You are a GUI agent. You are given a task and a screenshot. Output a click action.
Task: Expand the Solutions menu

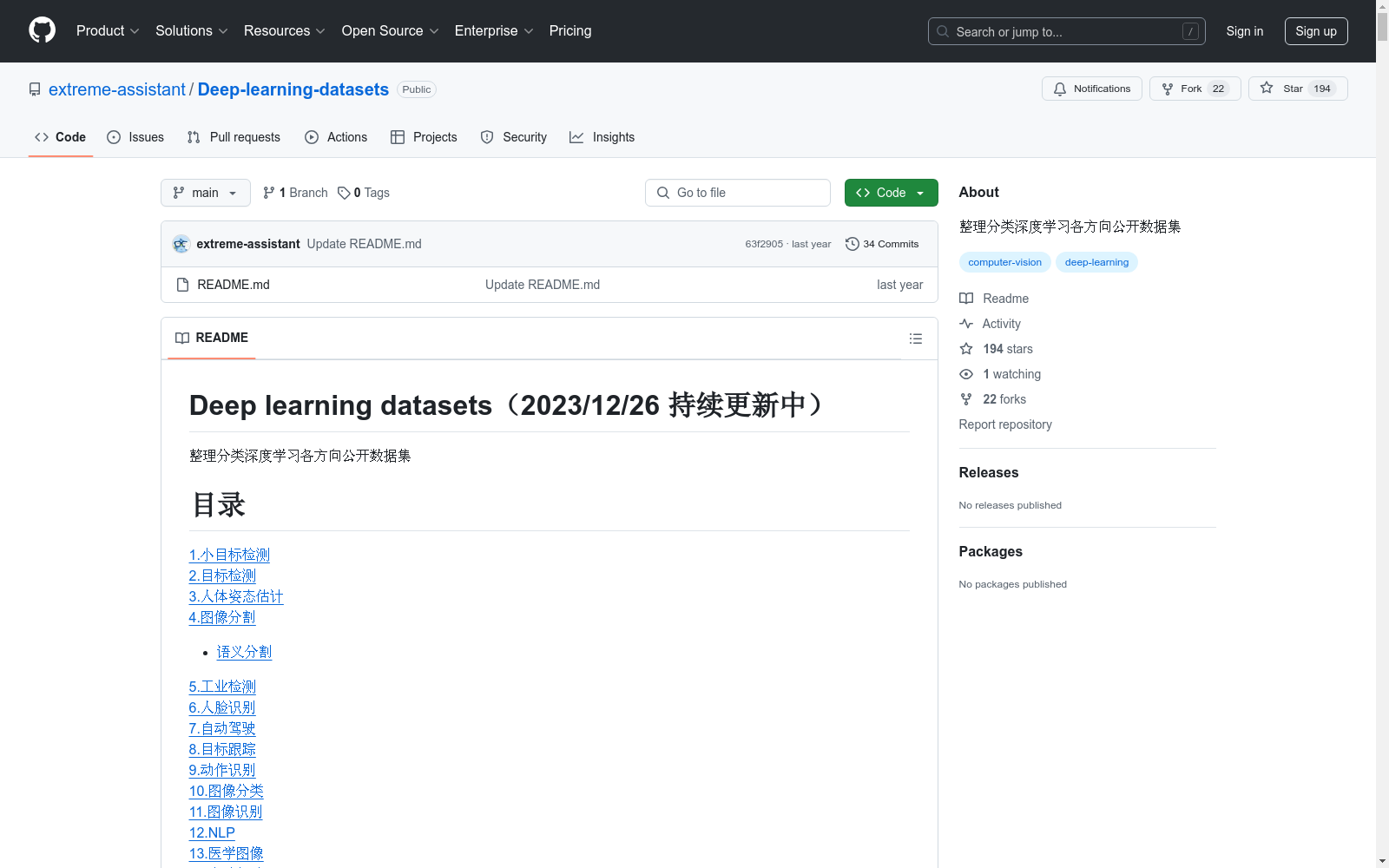click(191, 31)
